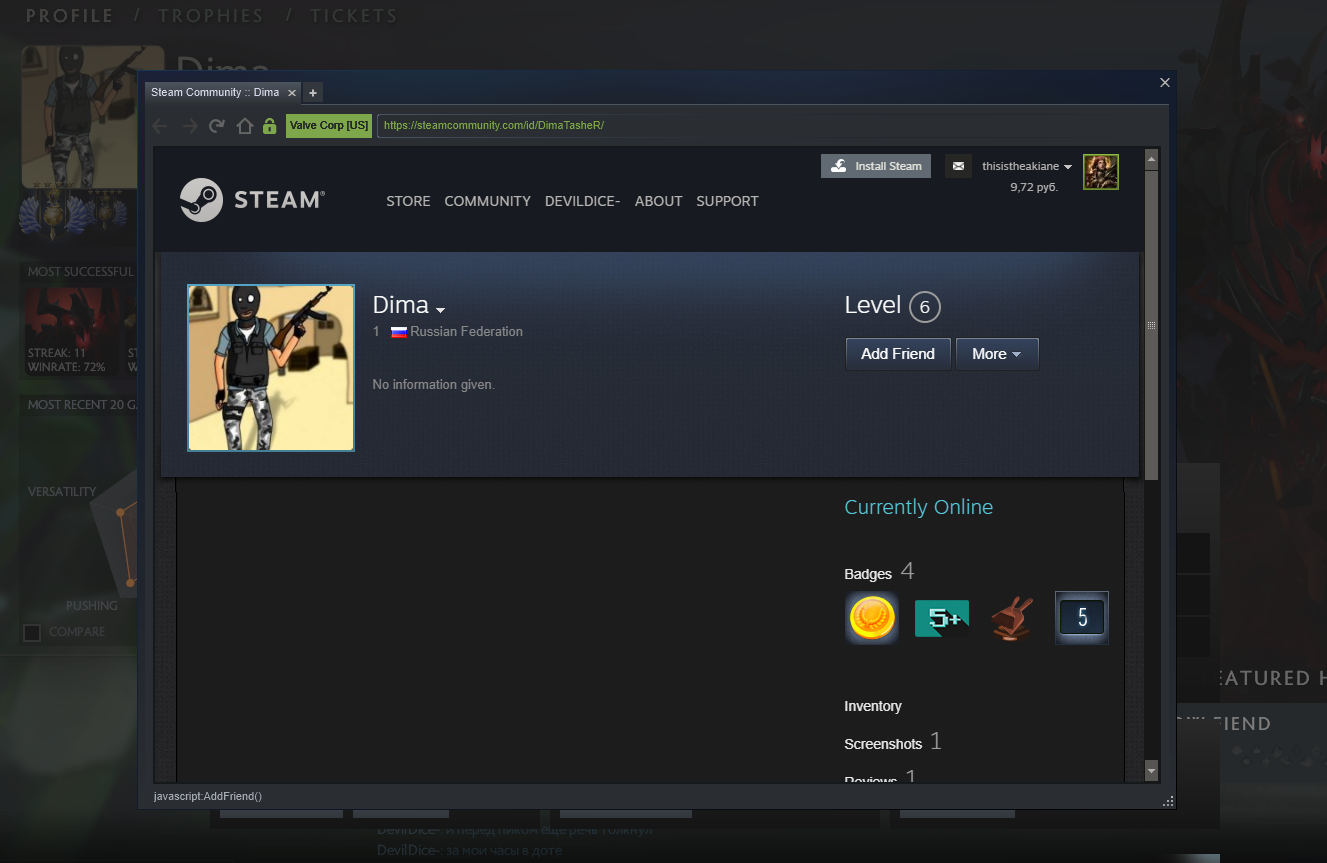
Task: Click scrollbar down arrow
Action: pos(1151,772)
